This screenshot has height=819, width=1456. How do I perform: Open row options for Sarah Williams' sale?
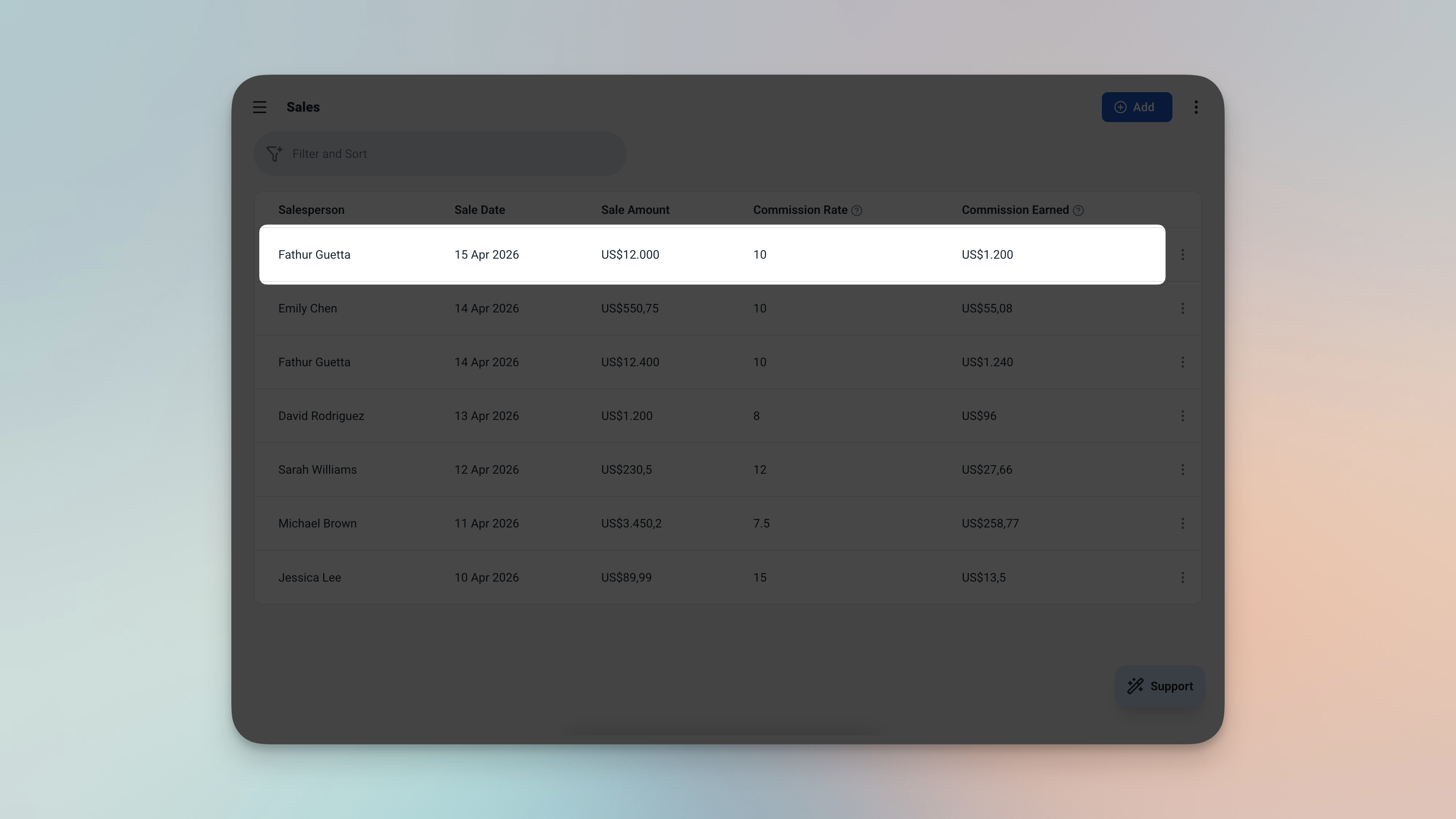(x=1183, y=470)
